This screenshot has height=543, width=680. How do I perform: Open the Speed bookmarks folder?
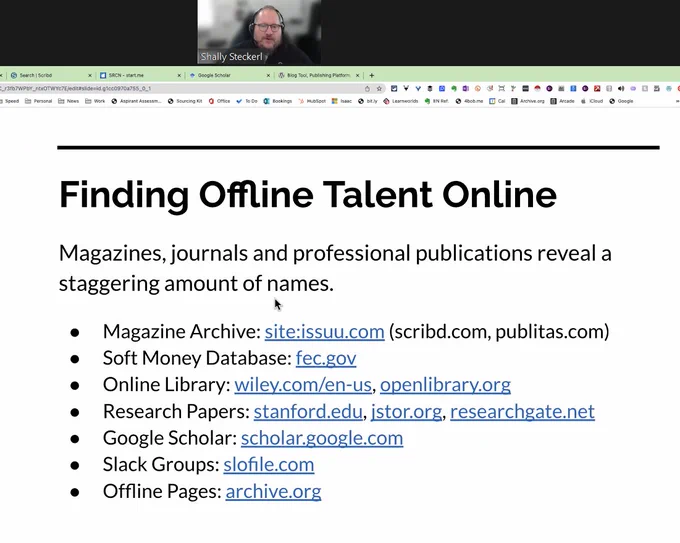[9, 101]
